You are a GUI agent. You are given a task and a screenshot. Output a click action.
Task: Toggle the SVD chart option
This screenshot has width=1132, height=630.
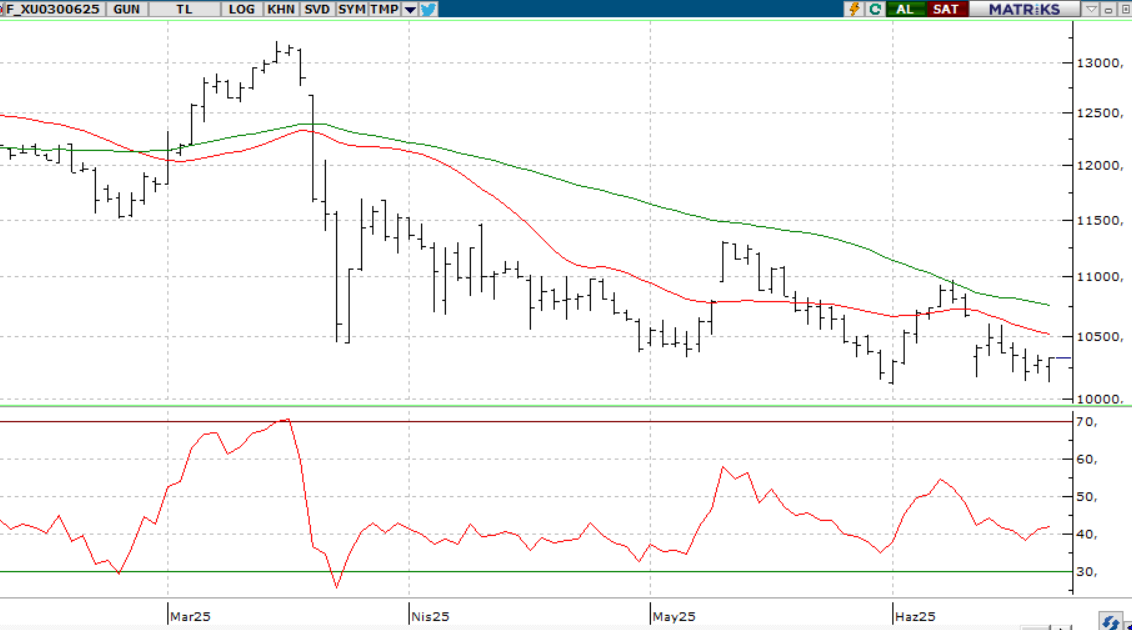(317, 9)
